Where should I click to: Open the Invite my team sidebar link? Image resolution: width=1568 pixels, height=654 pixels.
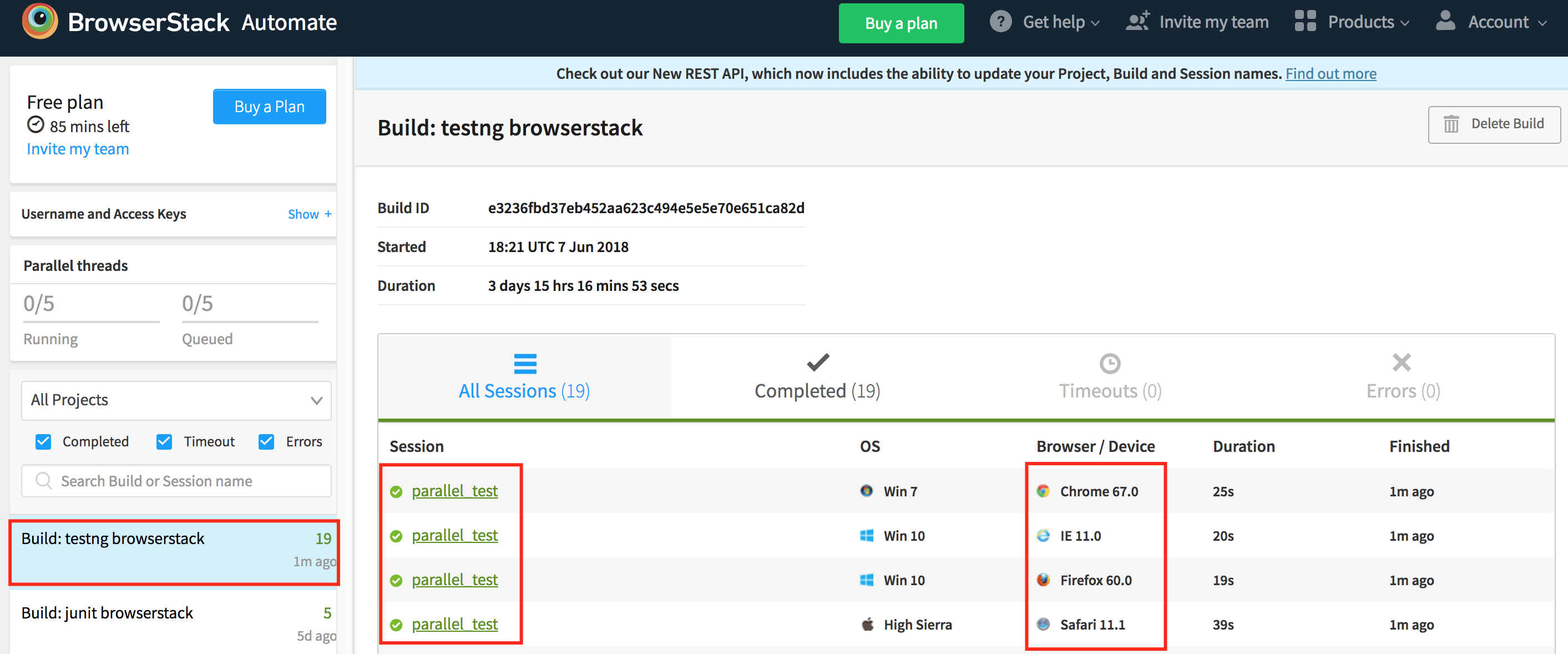pyautogui.click(x=78, y=149)
